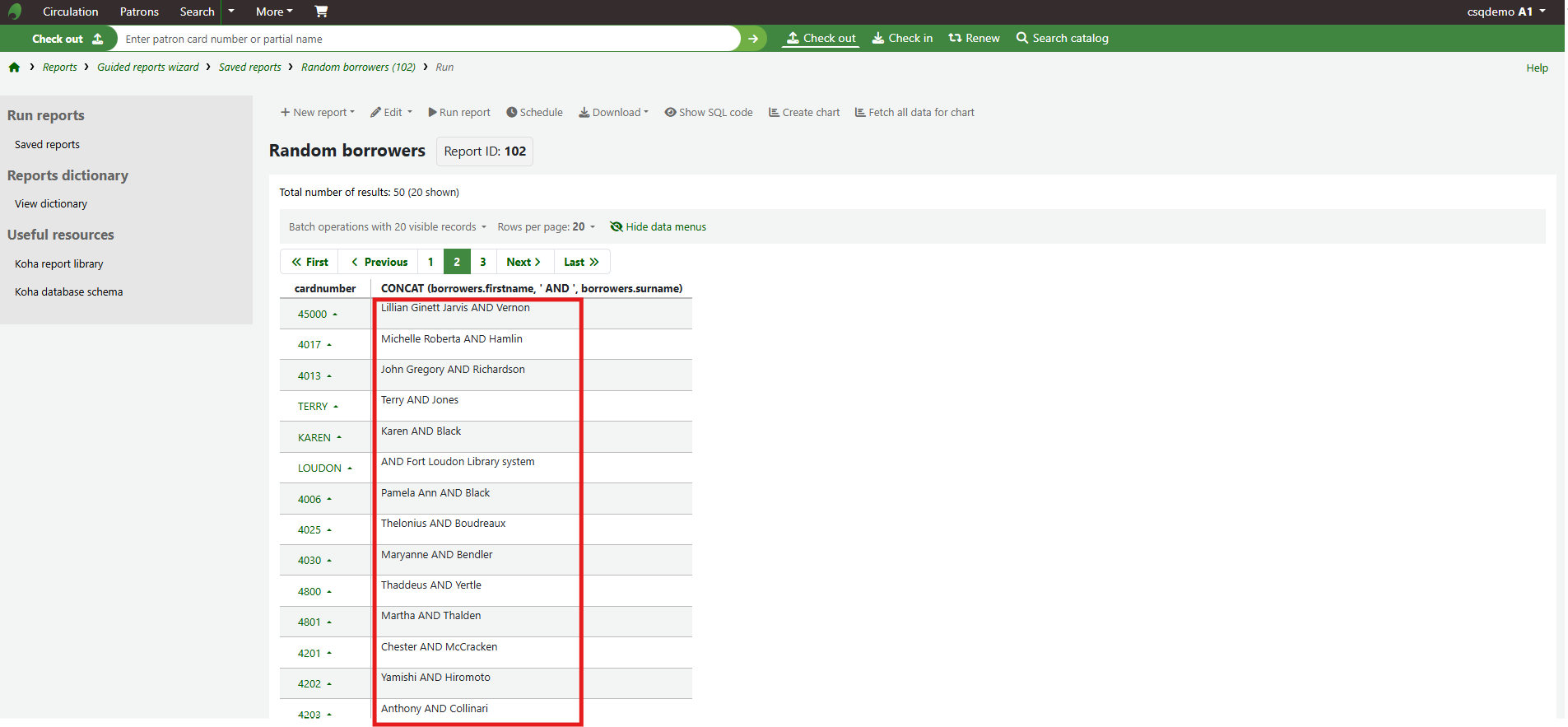Expand Batch operations with 20 visible records
Viewport: 1568px width, 727px height.
click(x=387, y=227)
